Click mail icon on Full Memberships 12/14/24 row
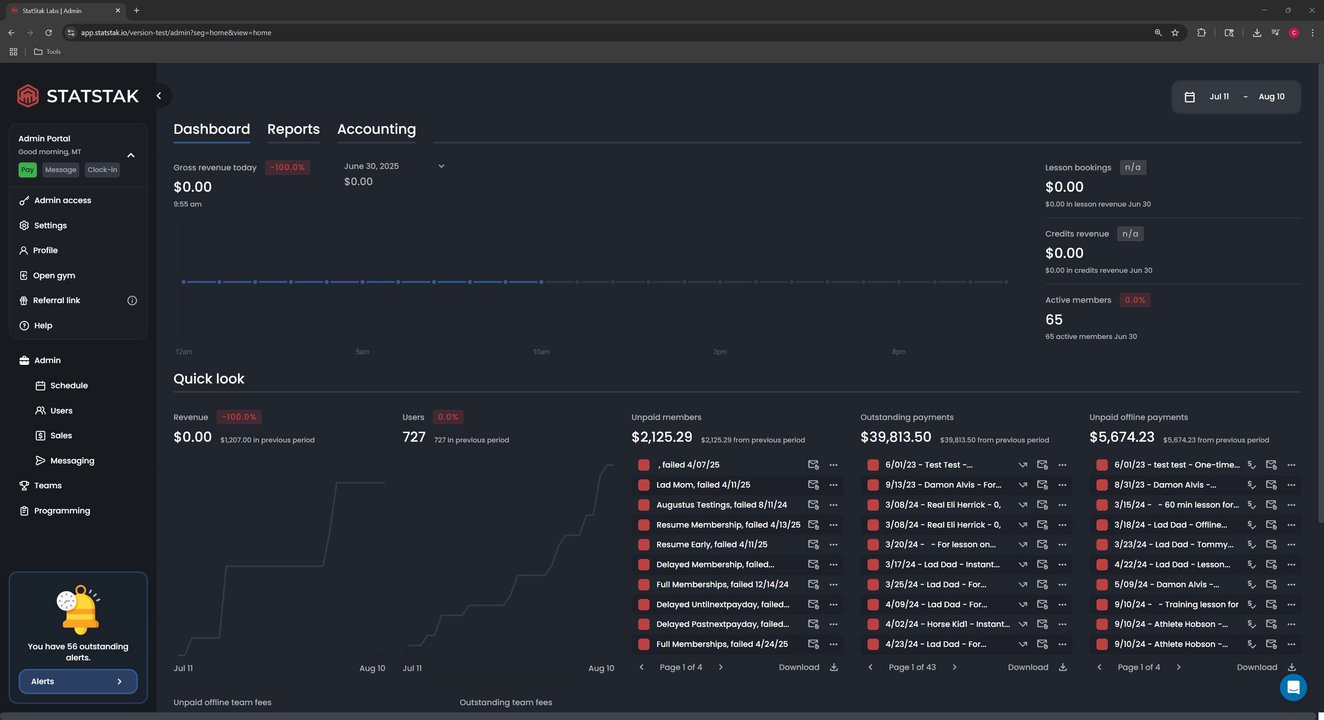This screenshot has height=720, width=1324. (813, 585)
